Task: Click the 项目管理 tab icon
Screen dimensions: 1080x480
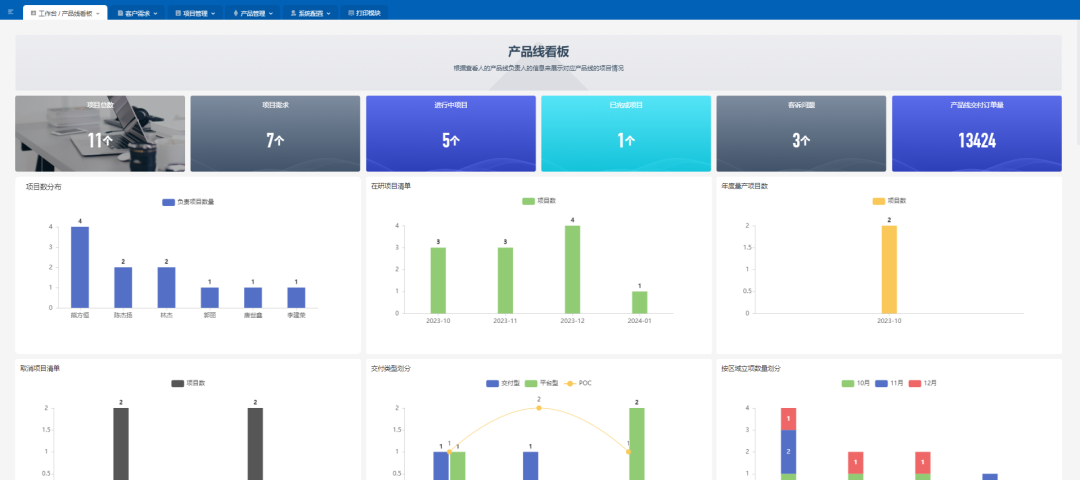Action: point(179,14)
